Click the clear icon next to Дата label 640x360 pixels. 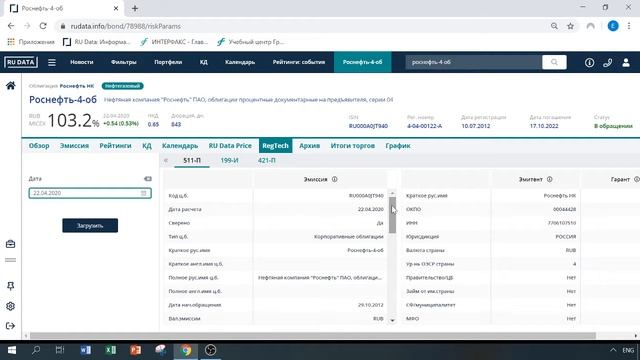[x=148, y=179]
